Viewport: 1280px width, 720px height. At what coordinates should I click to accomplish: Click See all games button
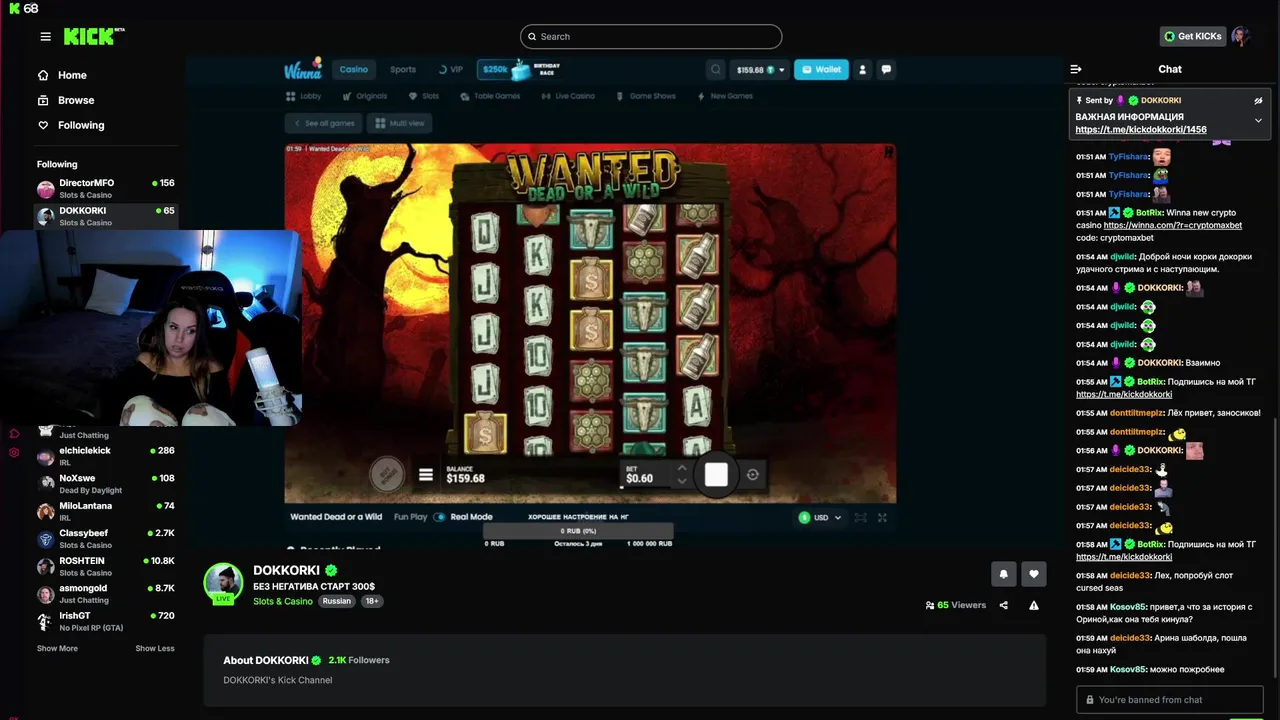[323, 123]
